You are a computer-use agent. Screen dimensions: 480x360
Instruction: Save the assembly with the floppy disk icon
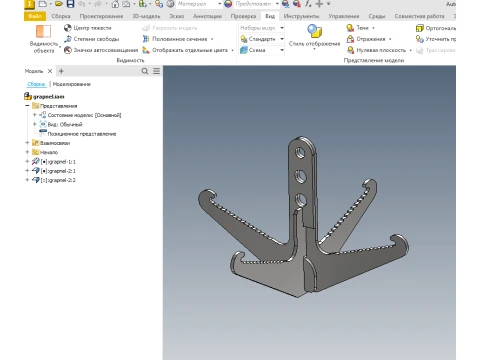[70, 4]
